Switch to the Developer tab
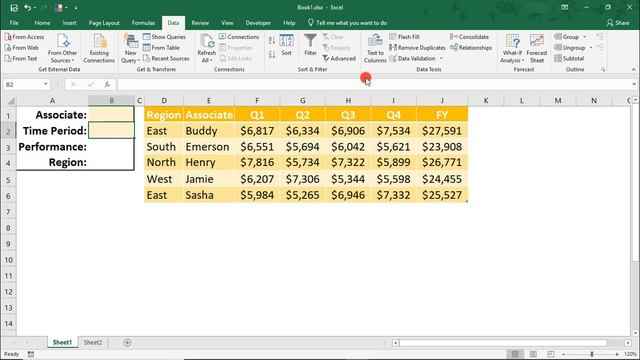 258,23
